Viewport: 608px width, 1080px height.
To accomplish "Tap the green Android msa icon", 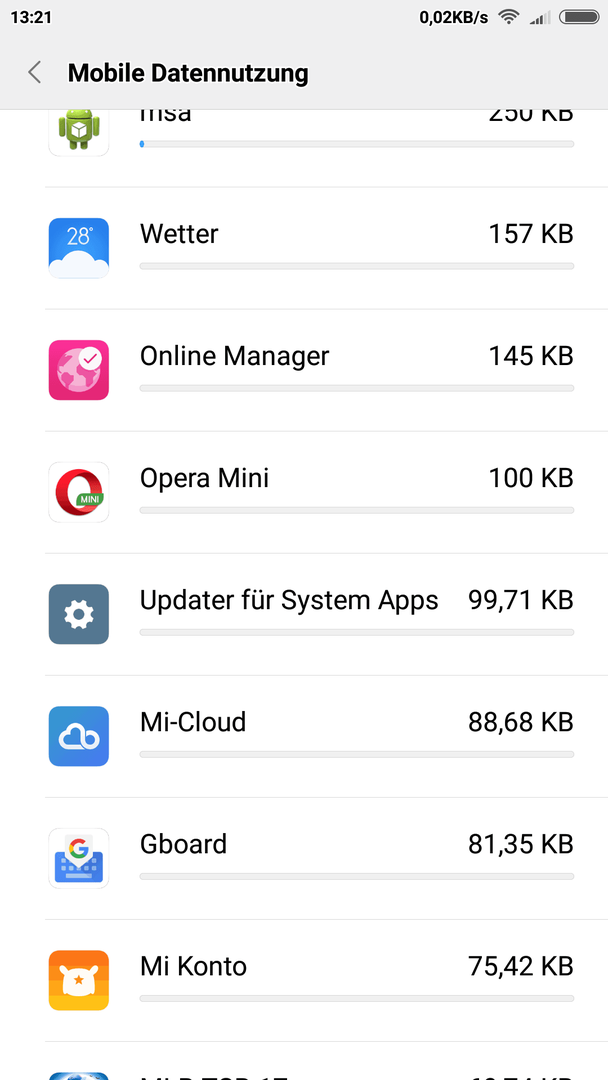I will pos(78,131).
